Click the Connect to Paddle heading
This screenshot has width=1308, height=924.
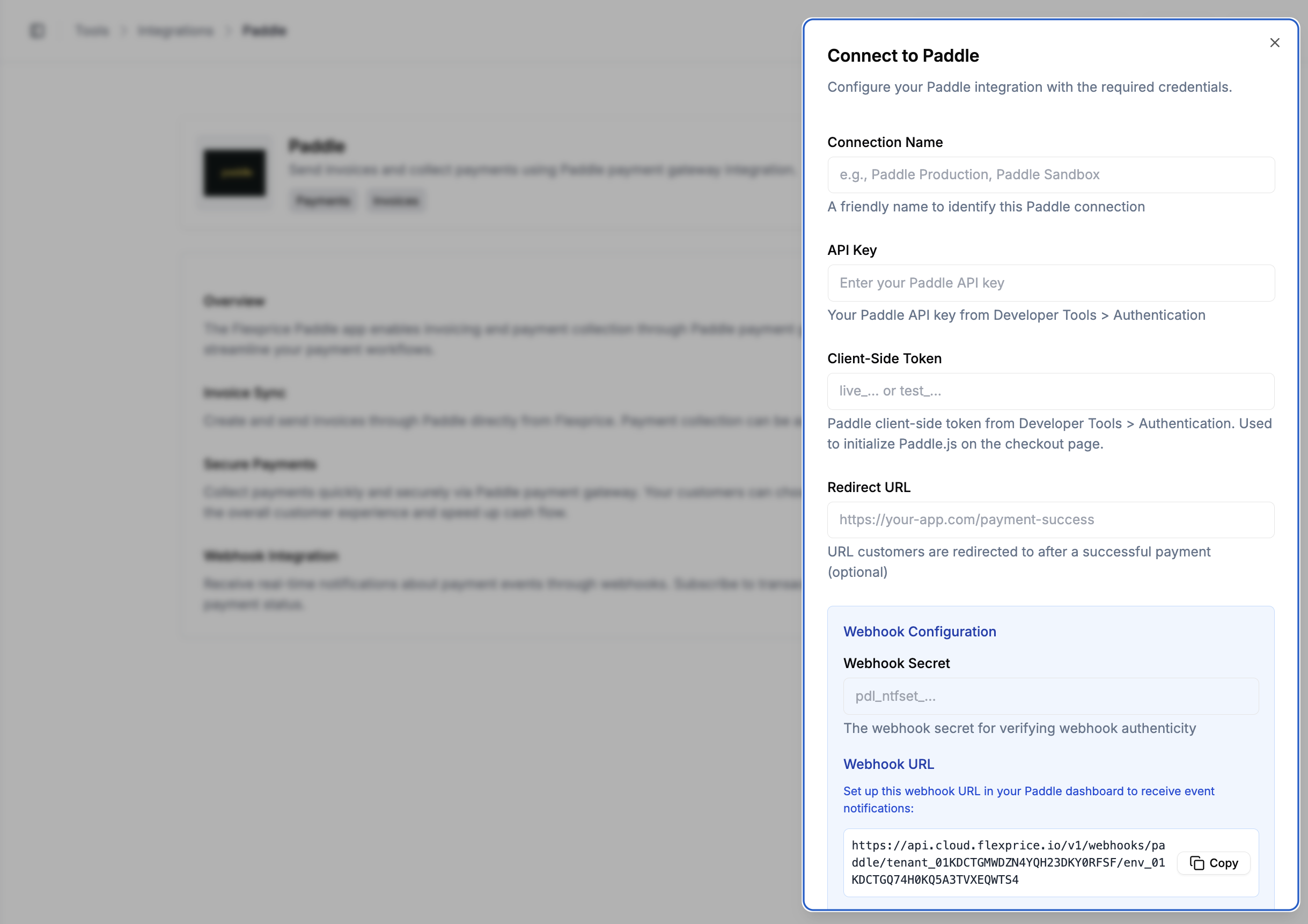pos(903,56)
